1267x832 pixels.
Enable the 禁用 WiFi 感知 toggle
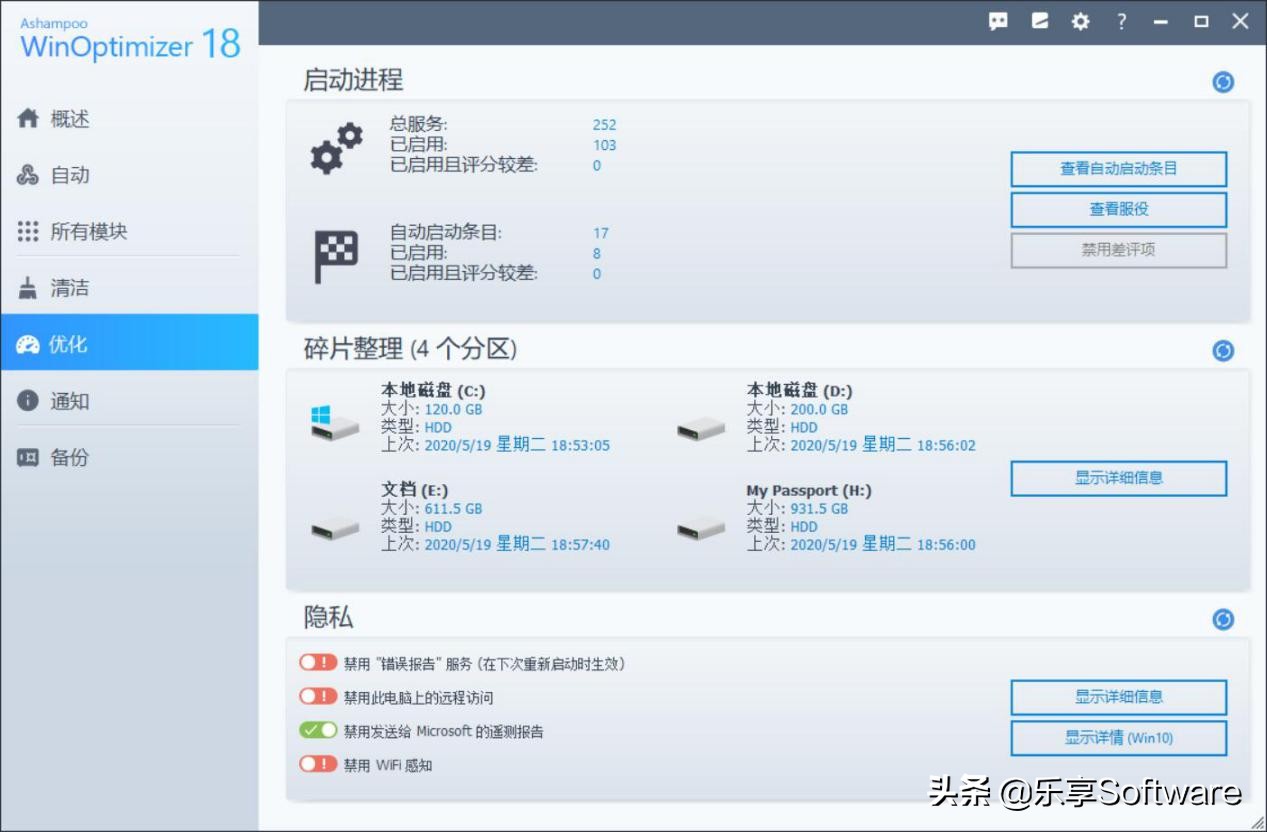(x=317, y=764)
